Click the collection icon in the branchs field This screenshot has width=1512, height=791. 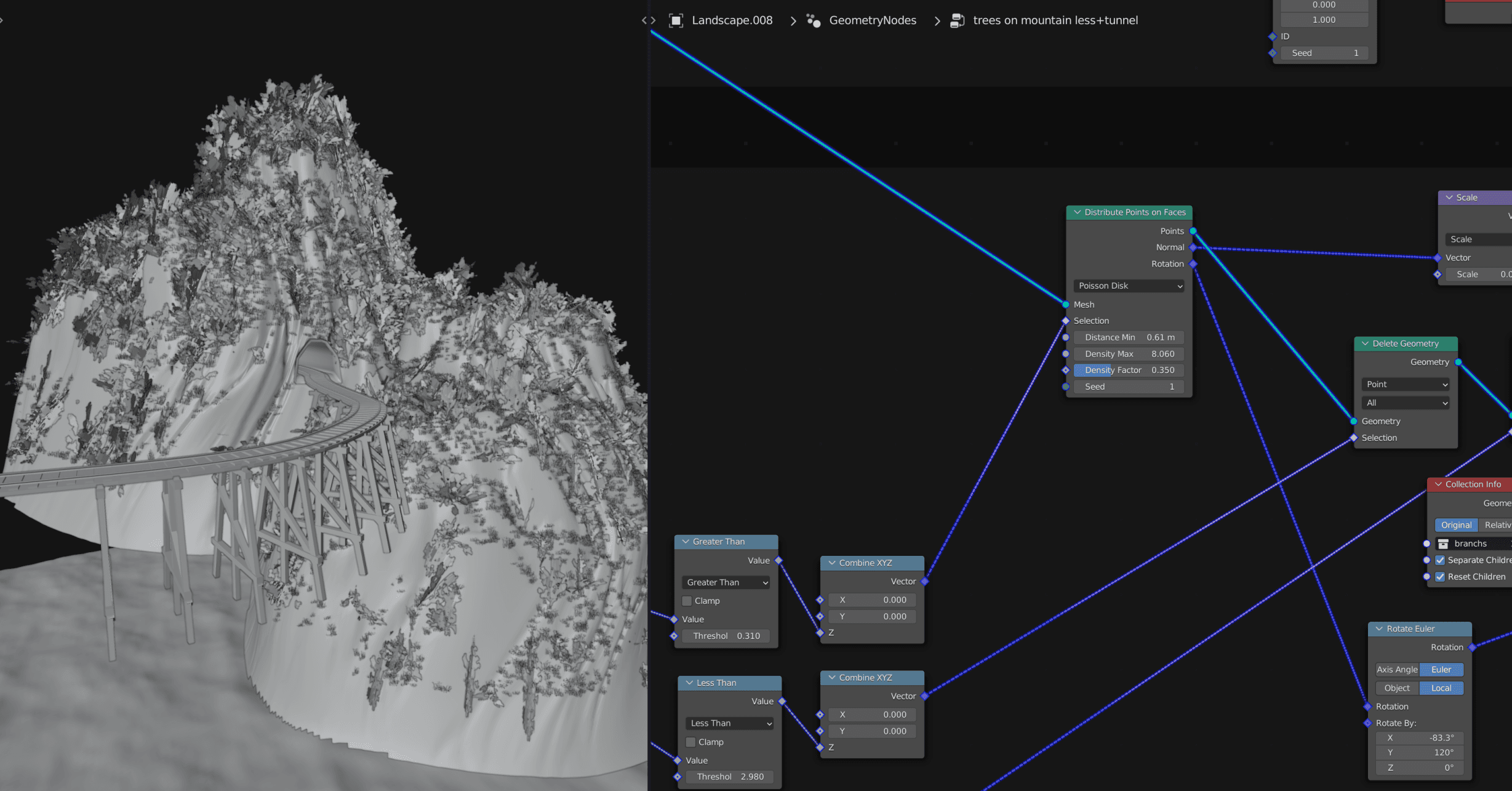click(x=1444, y=544)
